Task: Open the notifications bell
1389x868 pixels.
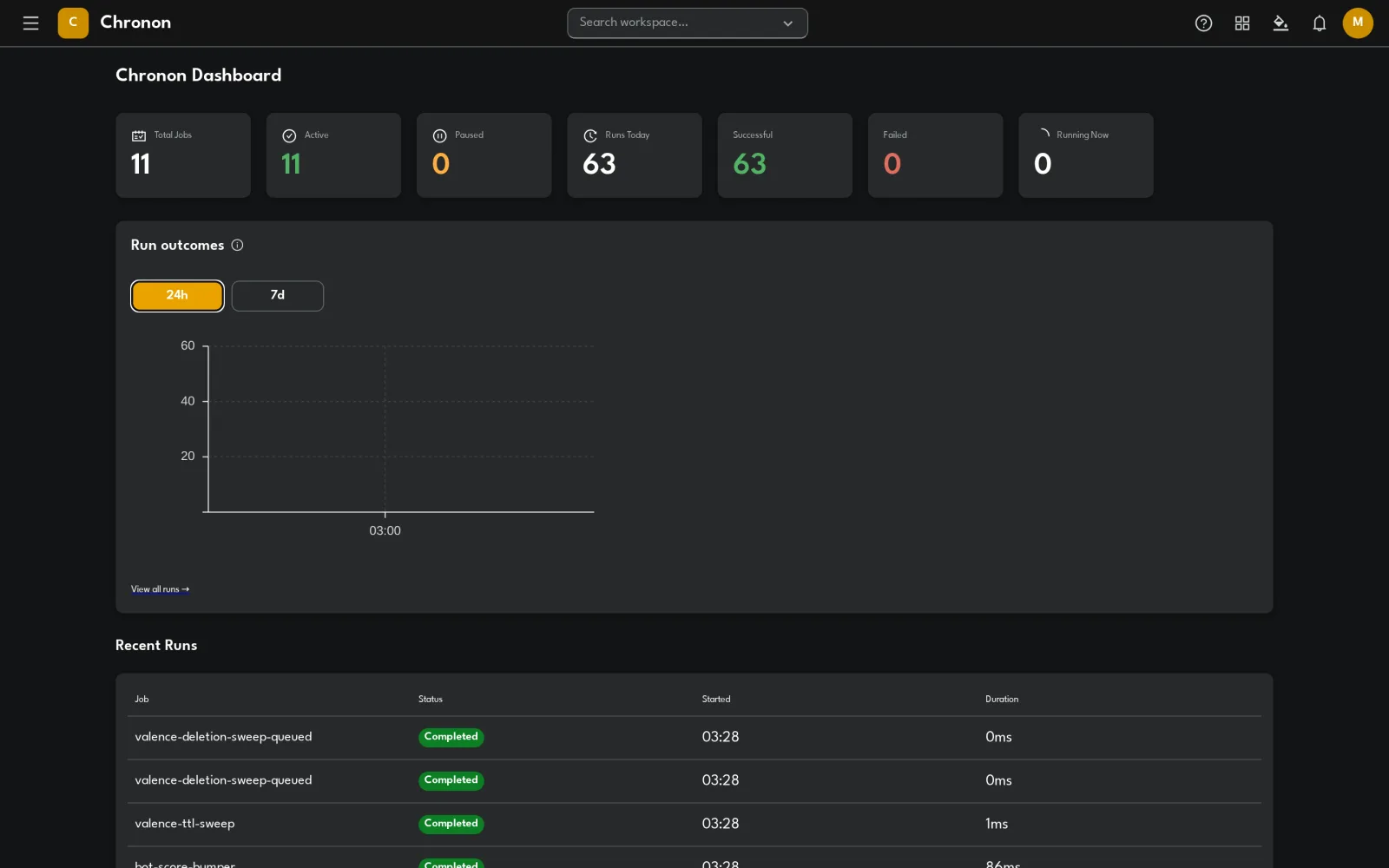Action: (1320, 23)
